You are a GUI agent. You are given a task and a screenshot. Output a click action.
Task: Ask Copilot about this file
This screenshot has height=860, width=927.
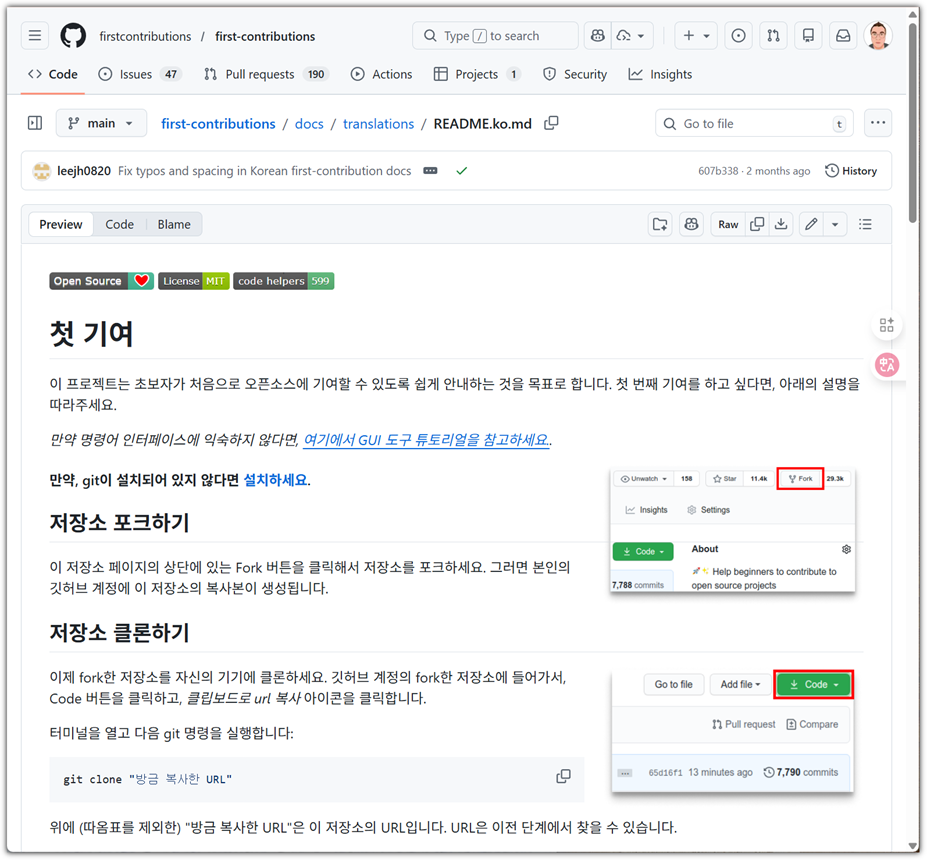[x=691, y=225]
